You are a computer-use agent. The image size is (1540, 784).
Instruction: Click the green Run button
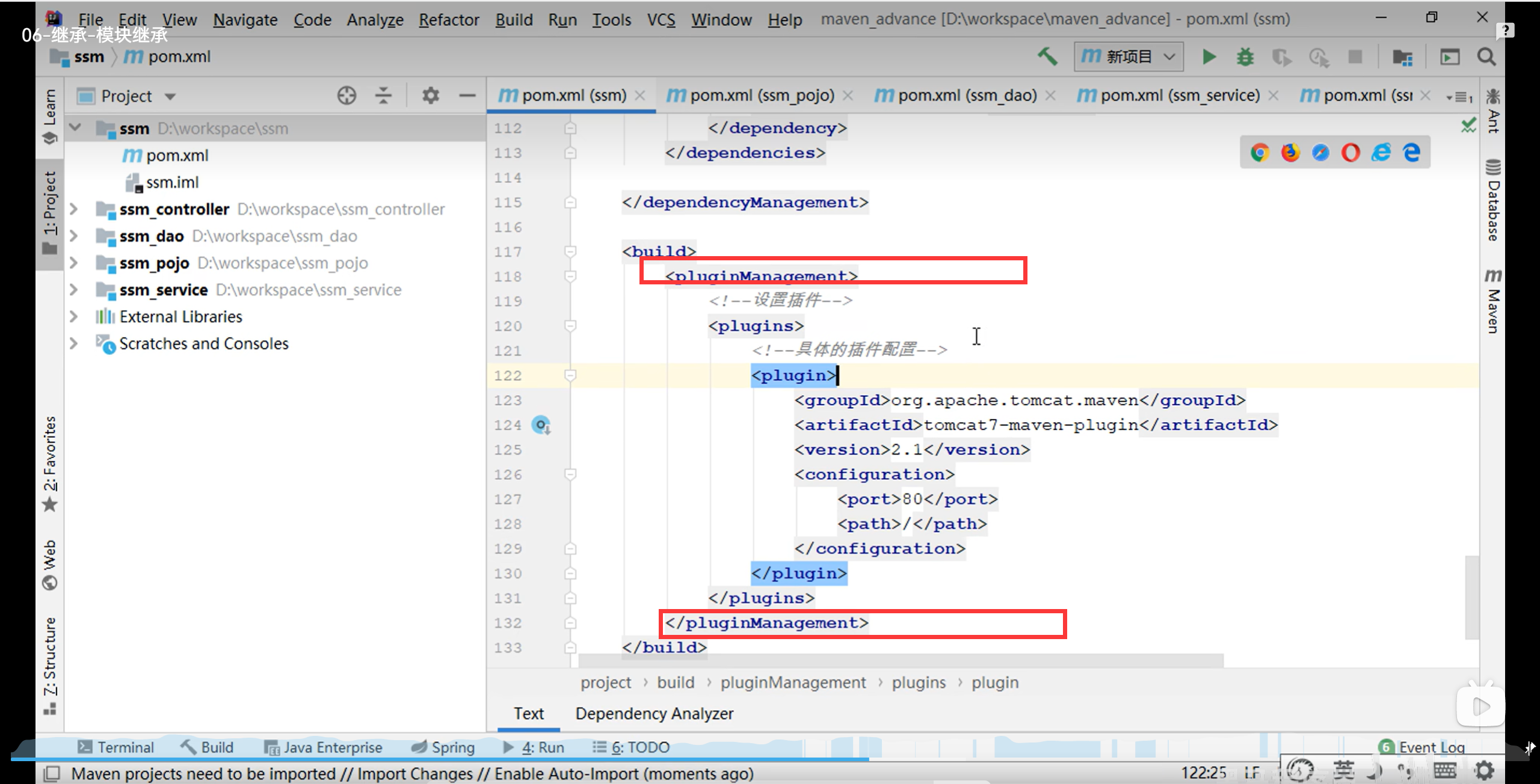click(1209, 57)
